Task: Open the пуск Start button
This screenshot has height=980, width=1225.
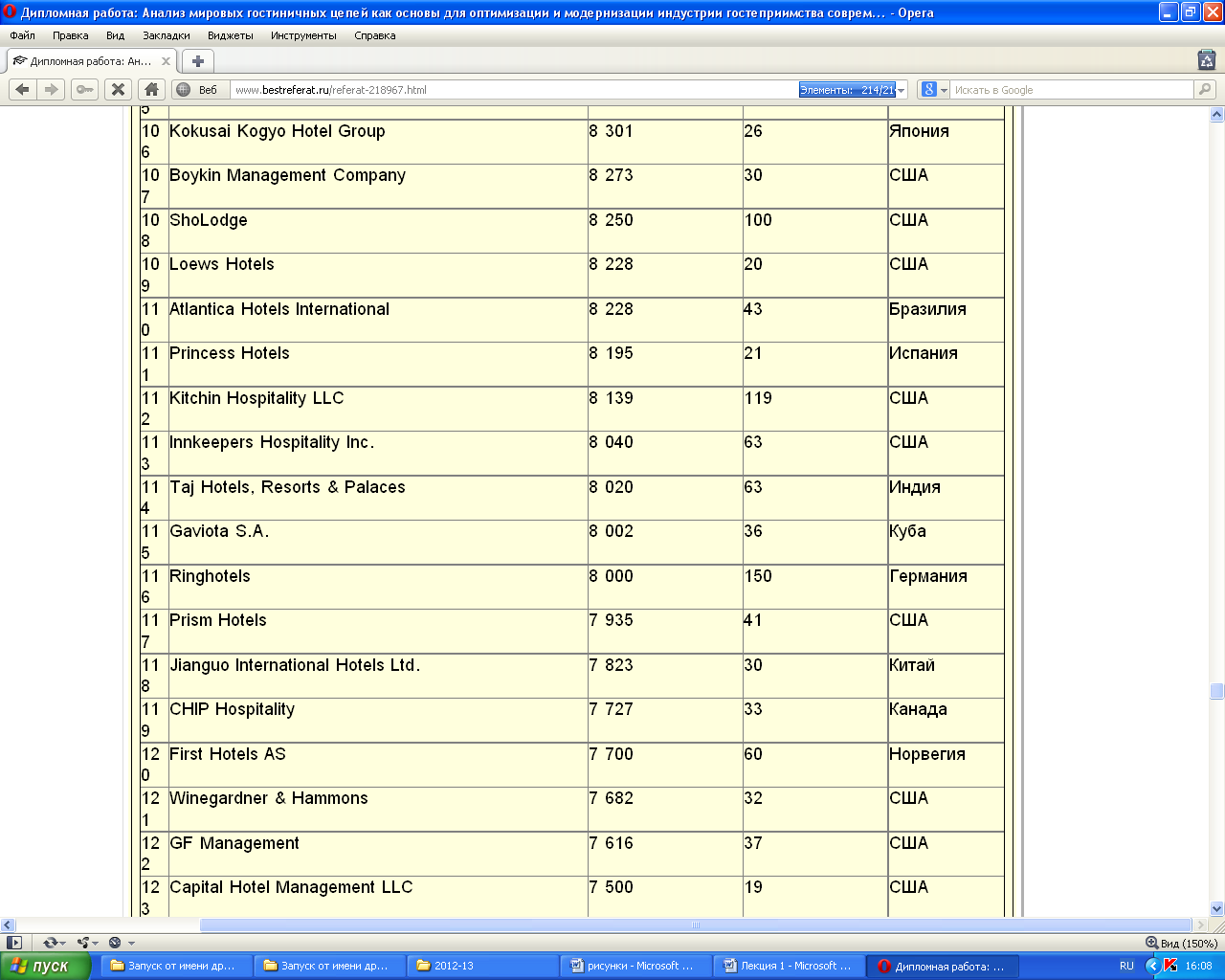Action: click(x=45, y=966)
